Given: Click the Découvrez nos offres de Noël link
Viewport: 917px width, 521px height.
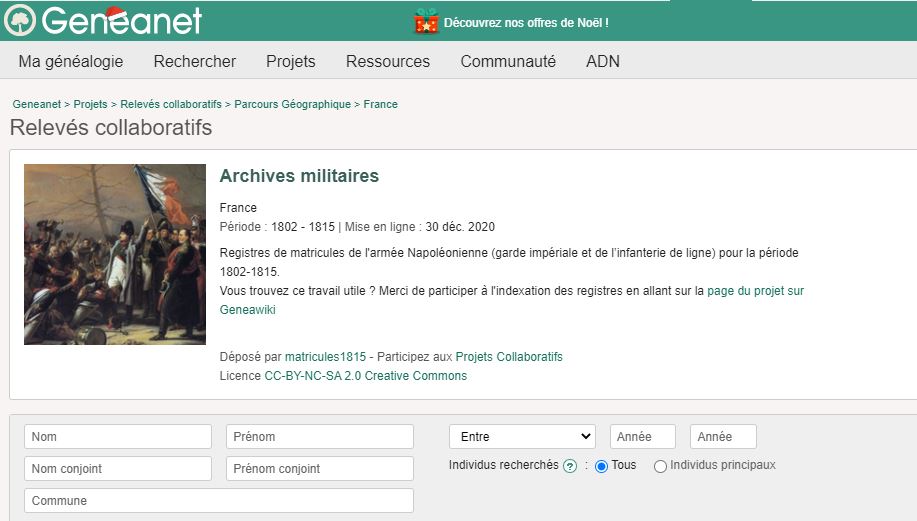Looking at the screenshot, I should (526, 22).
